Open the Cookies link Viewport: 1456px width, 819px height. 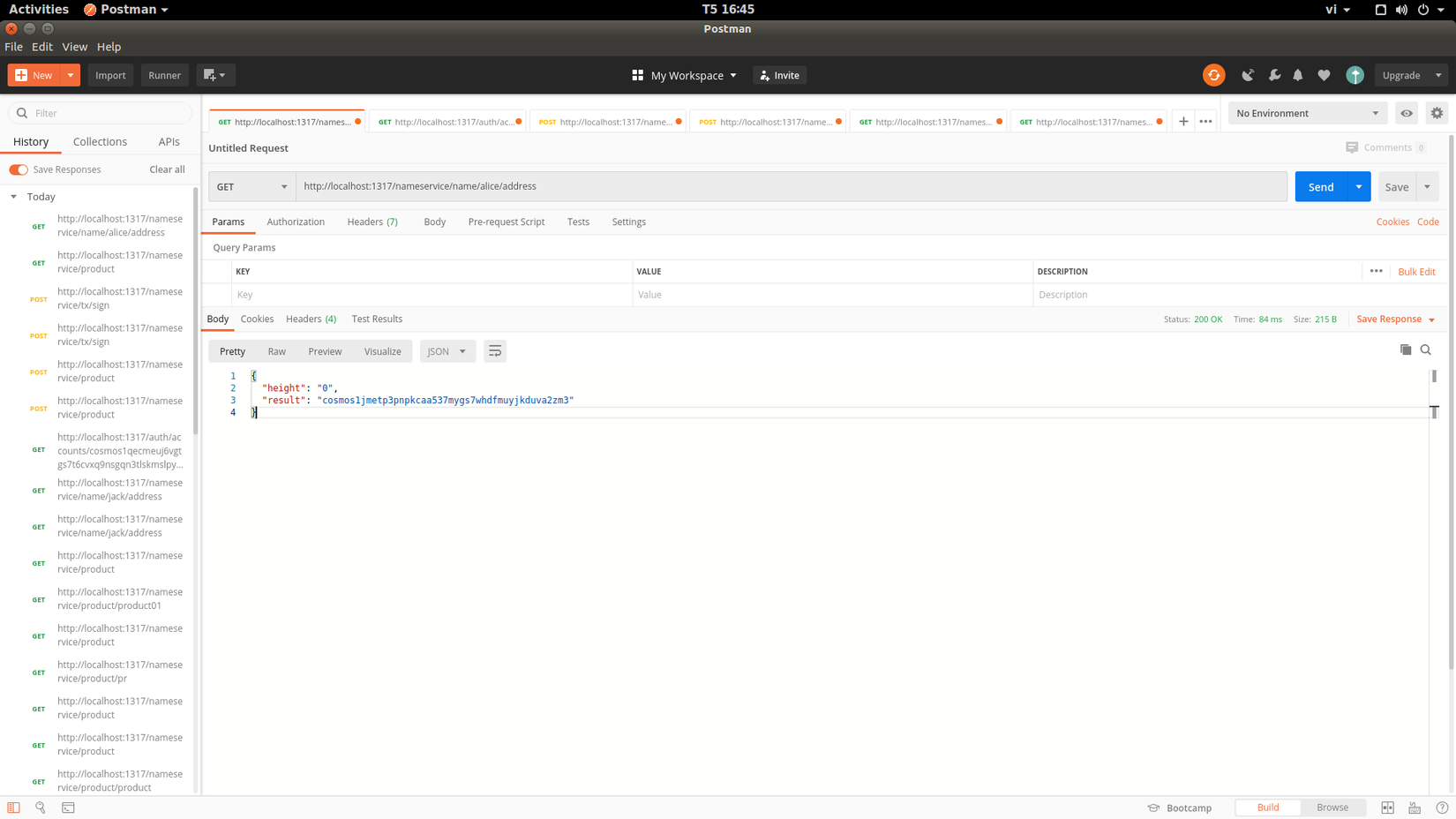point(1392,222)
